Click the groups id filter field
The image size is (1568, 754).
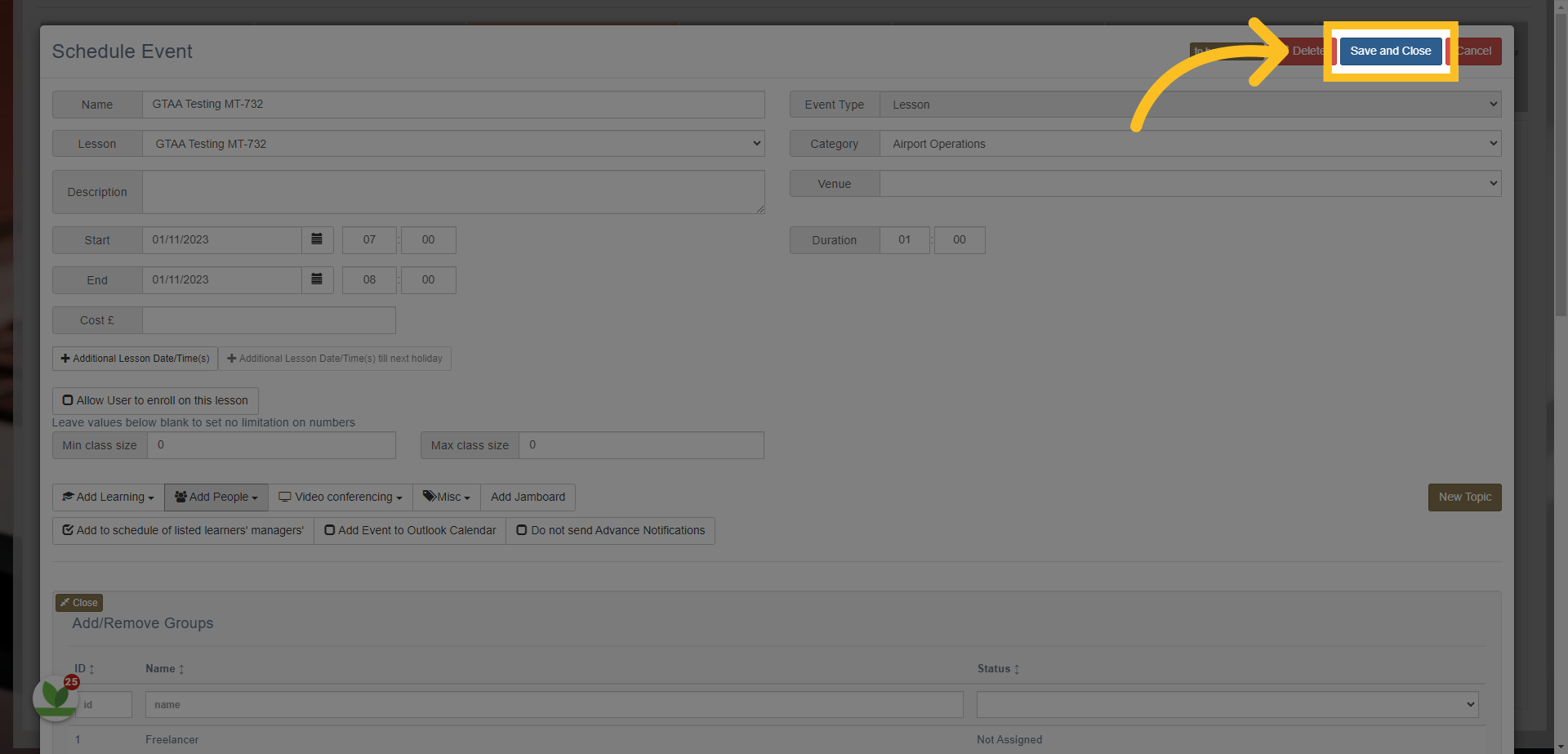[104, 705]
